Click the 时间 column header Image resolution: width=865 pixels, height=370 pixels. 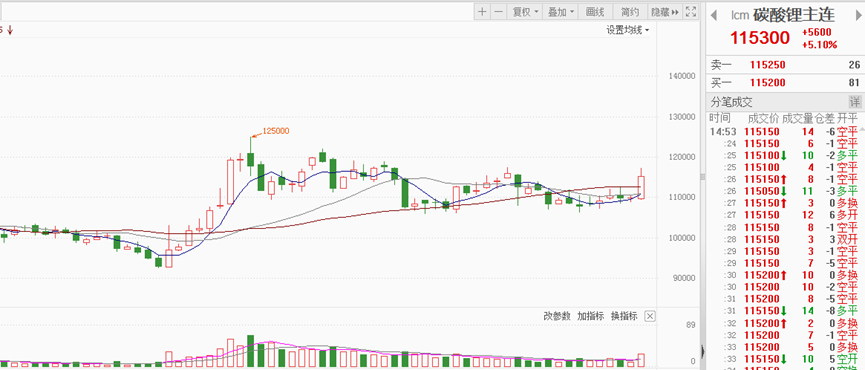click(x=720, y=118)
